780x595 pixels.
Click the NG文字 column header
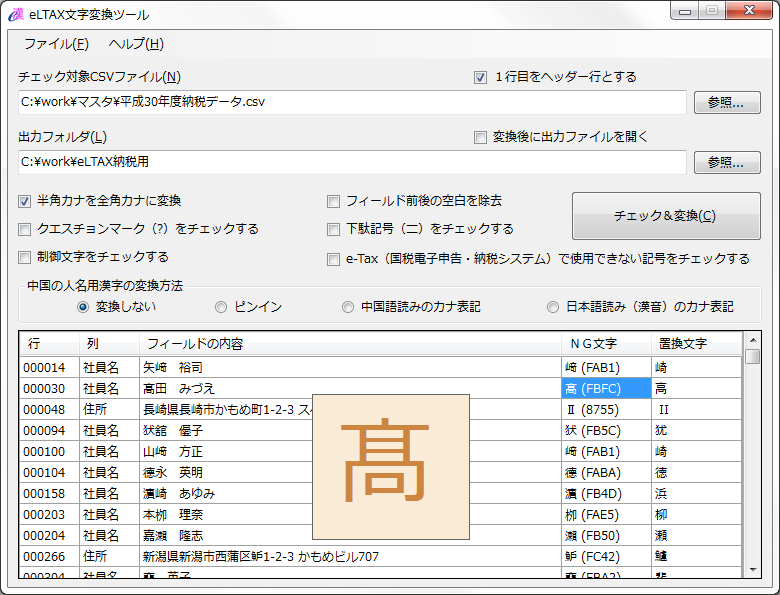606,343
